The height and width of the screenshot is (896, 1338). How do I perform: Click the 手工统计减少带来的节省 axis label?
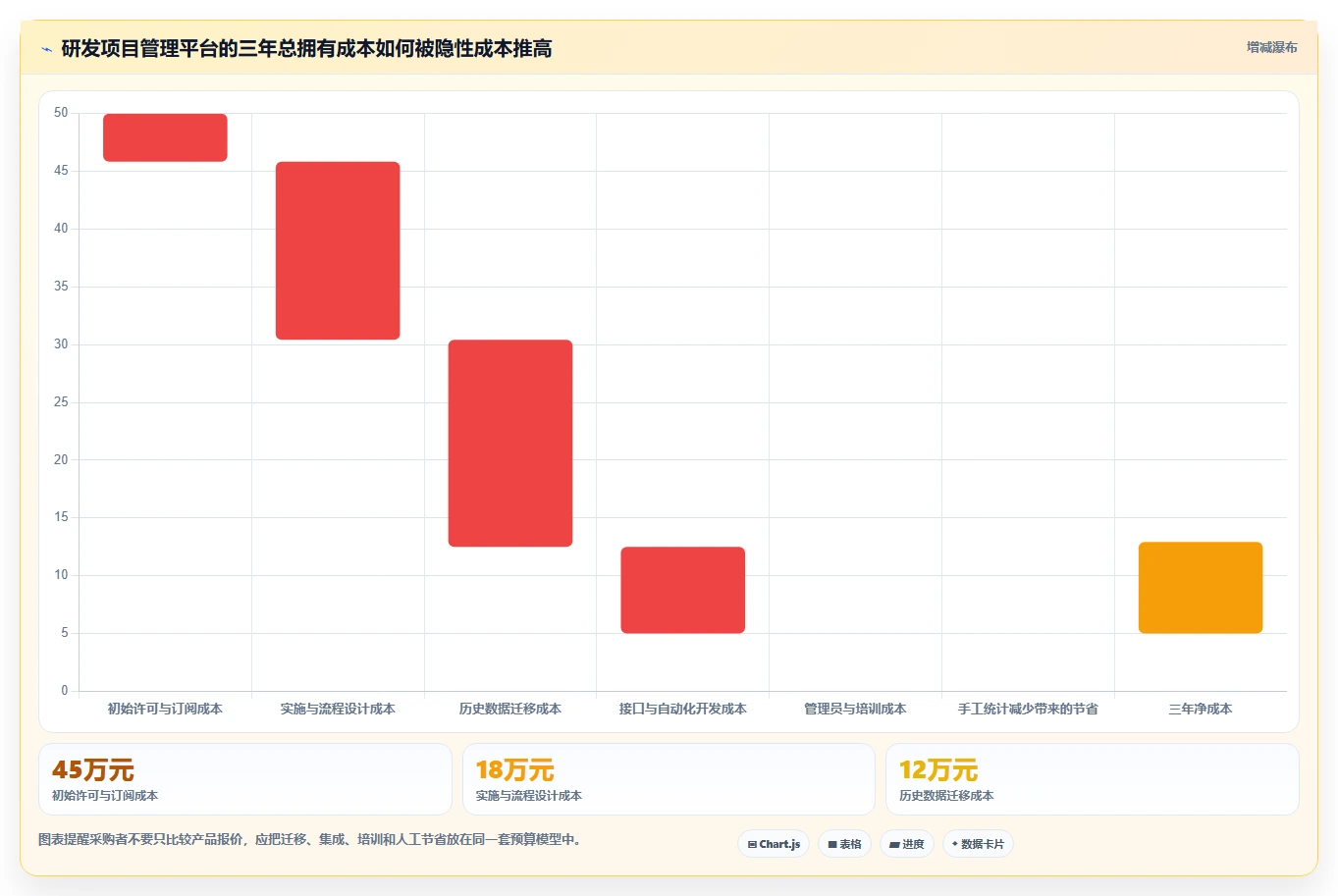1028,709
